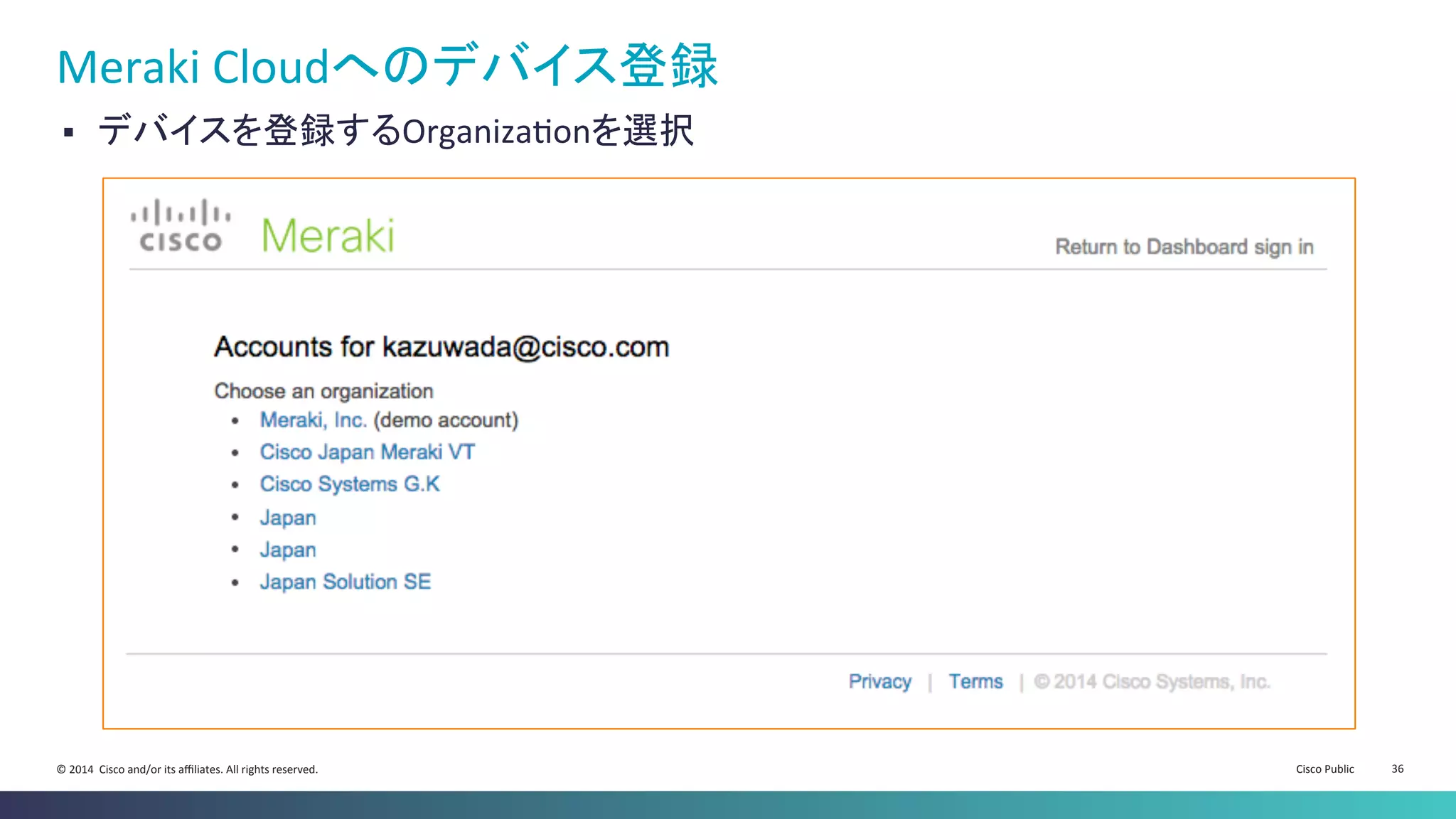Open the Privacy link in footer
The height and width of the screenshot is (819, 1456).
click(x=880, y=682)
